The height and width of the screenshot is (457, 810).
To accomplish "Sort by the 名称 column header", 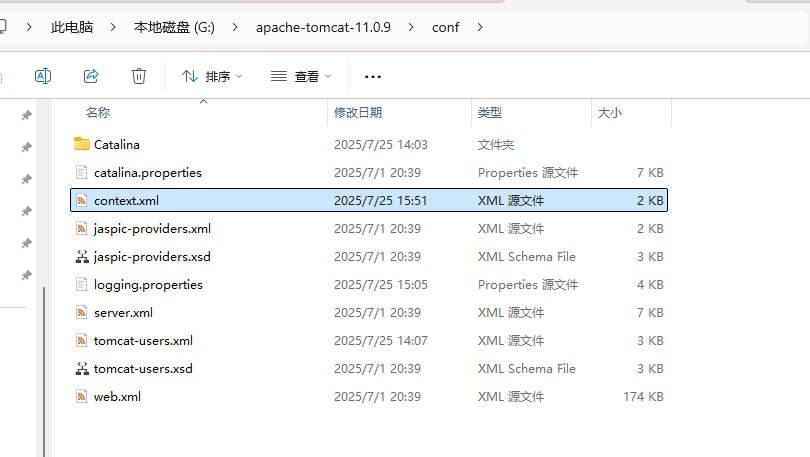I will click(x=98, y=113).
